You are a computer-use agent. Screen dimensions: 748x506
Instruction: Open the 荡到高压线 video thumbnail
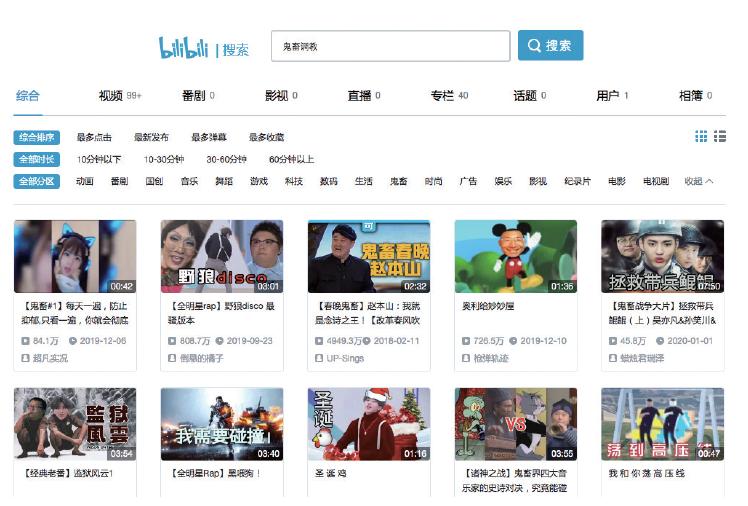pyautogui.click(x=663, y=424)
